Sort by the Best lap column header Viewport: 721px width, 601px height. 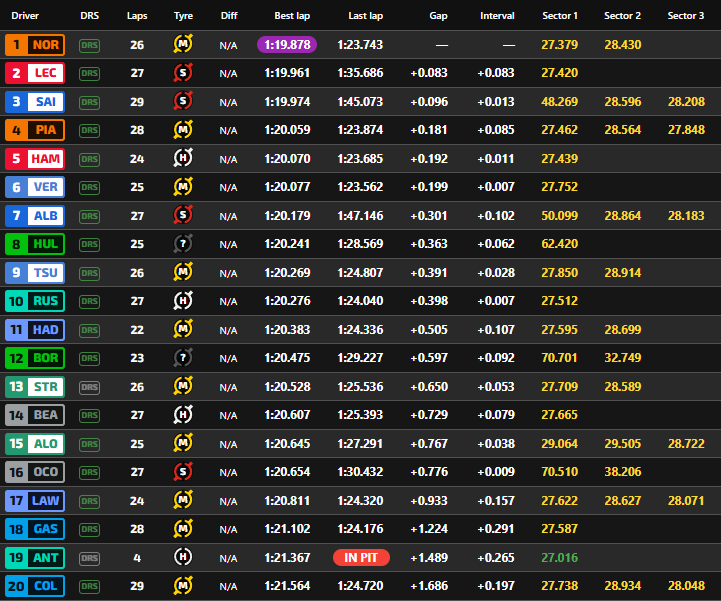click(x=292, y=16)
